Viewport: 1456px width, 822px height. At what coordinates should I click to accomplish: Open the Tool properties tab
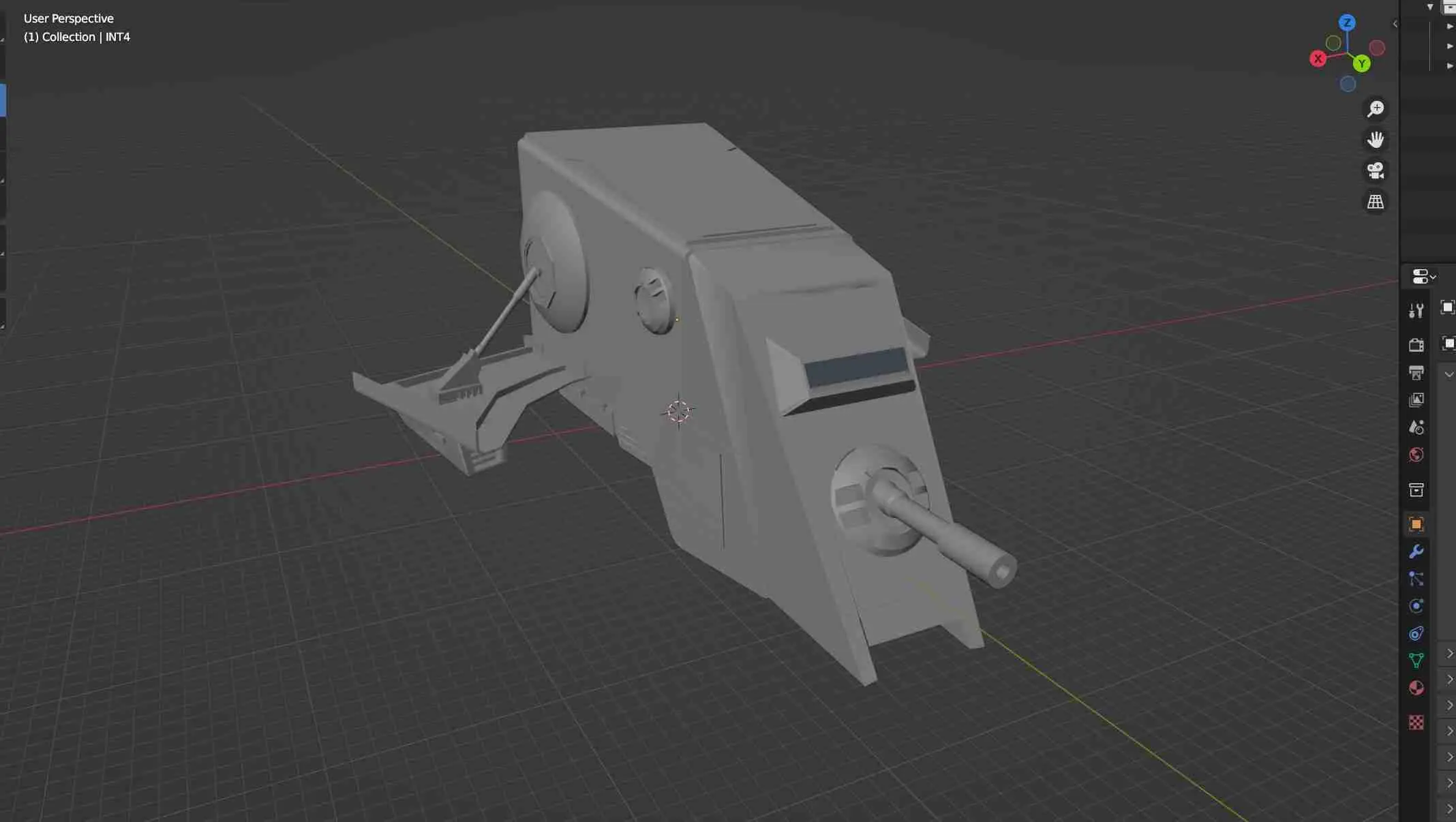point(1416,311)
